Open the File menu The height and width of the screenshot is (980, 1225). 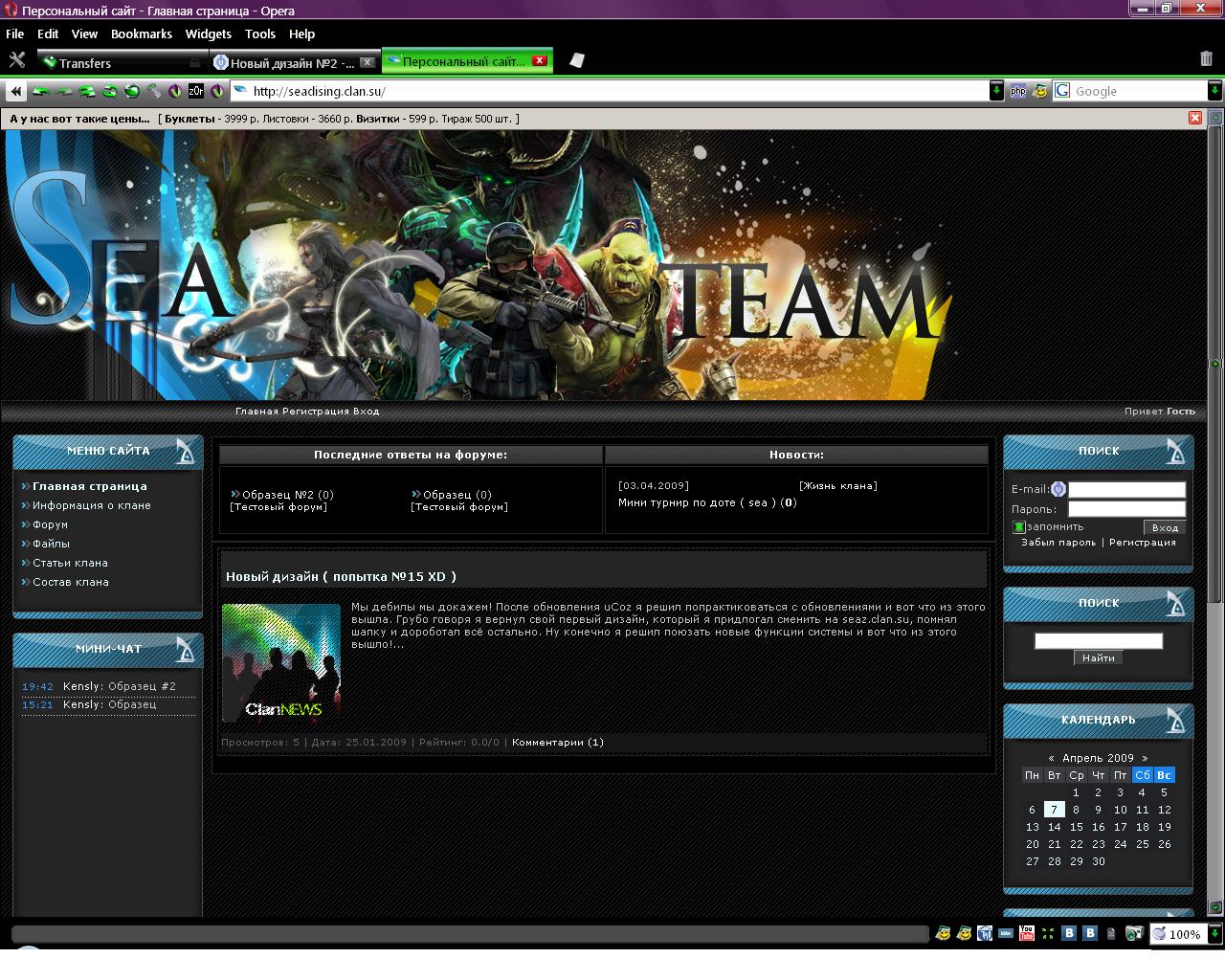click(x=14, y=33)
